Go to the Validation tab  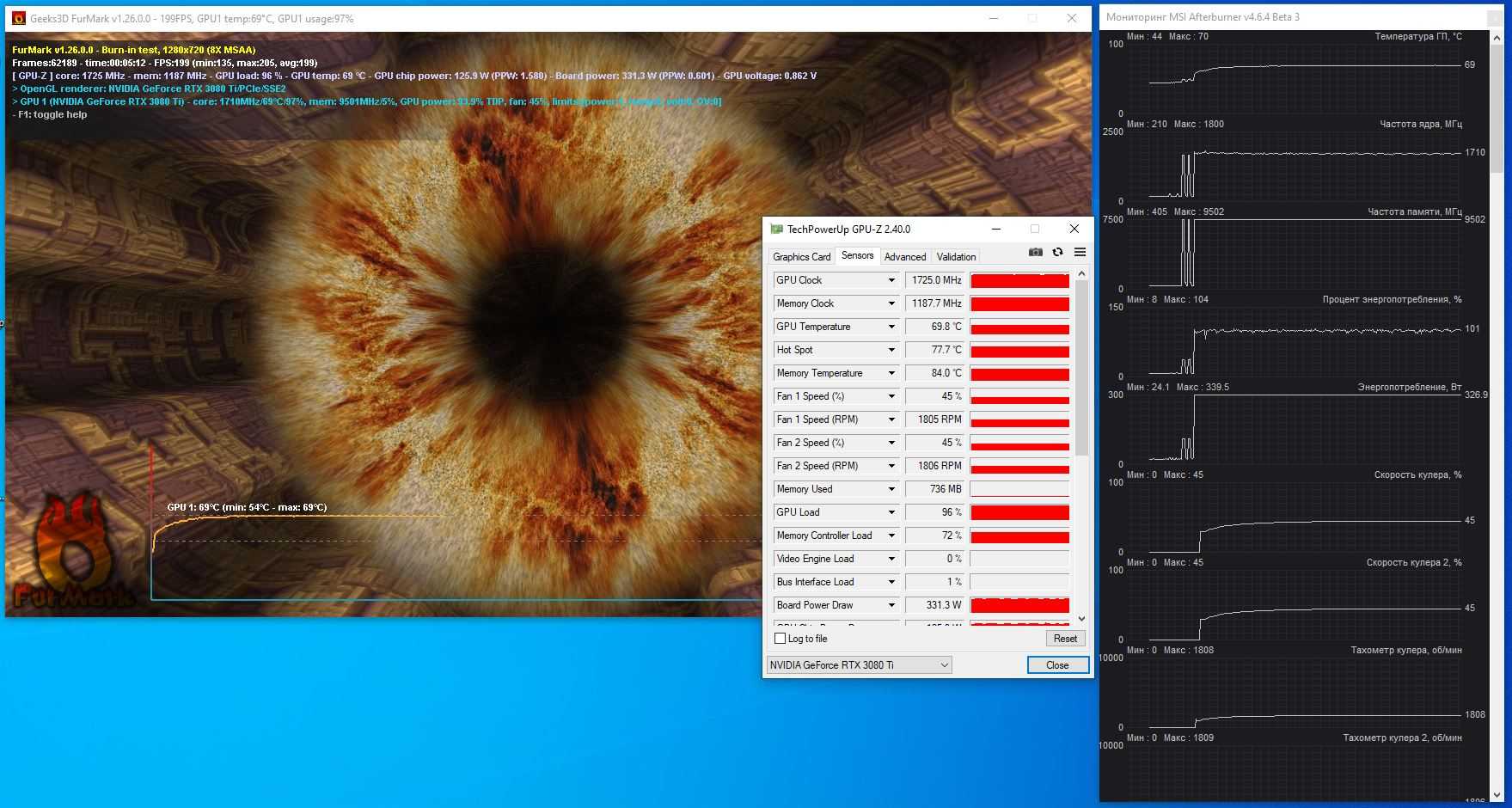point(956,257)
